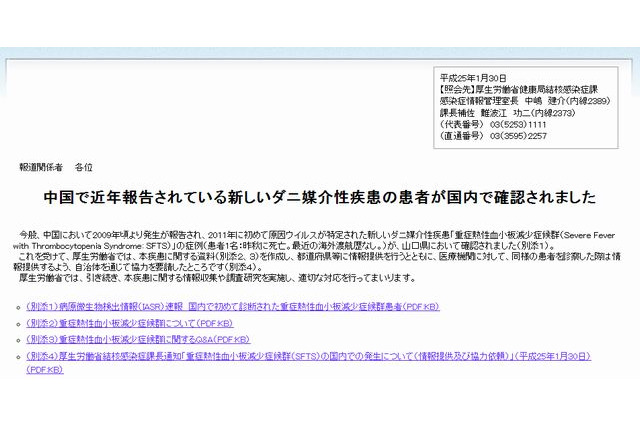Screen dimensions: 640x426
Task: Click the date 平成25年1月30日 in contact box
Action: [475, 77]
